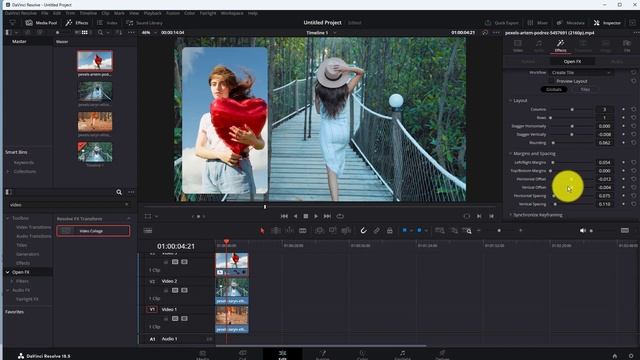Open the viewer zoom percentage dropdown
The width and height of the screenshot is (640, 360).
149,33
